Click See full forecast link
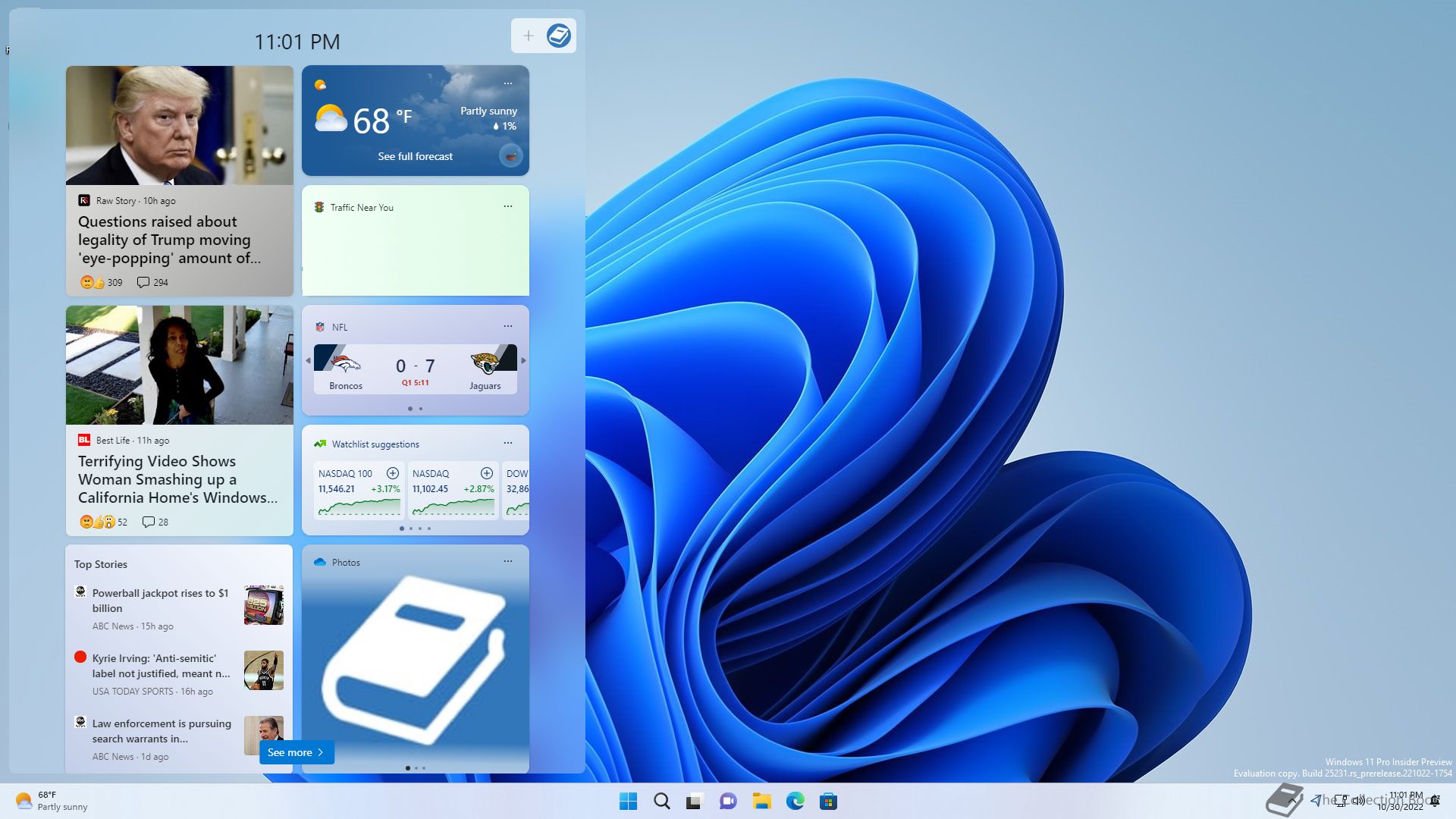 click(416, 156)
